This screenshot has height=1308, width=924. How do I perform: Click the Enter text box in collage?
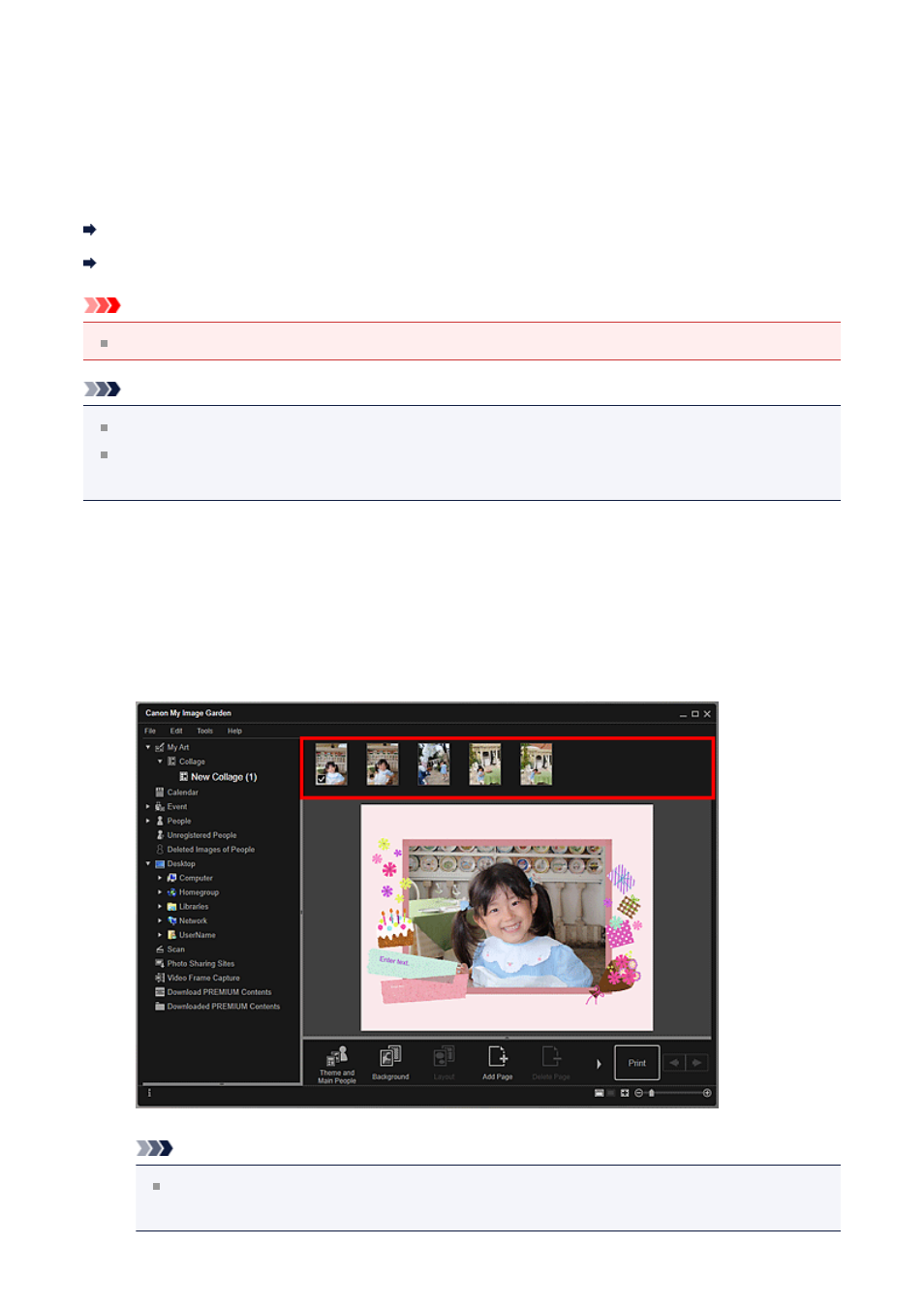point(395,961)
